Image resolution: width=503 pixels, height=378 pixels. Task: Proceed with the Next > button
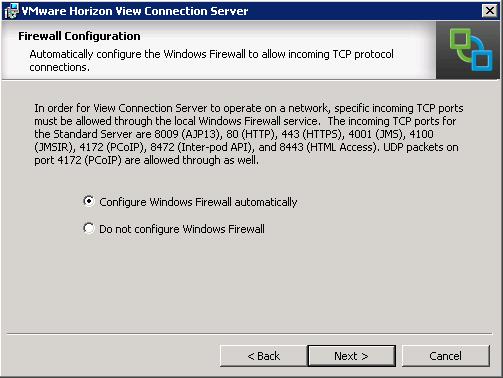click(352, 356)
